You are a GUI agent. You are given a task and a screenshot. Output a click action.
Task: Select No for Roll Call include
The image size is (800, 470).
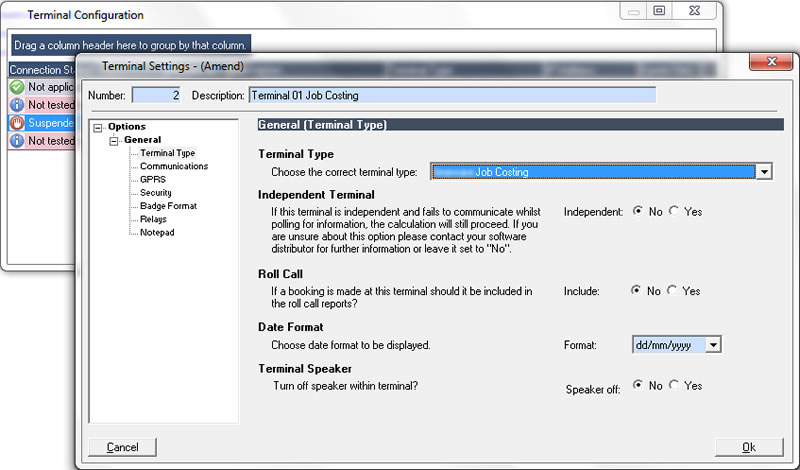click(x=636, y=291)
